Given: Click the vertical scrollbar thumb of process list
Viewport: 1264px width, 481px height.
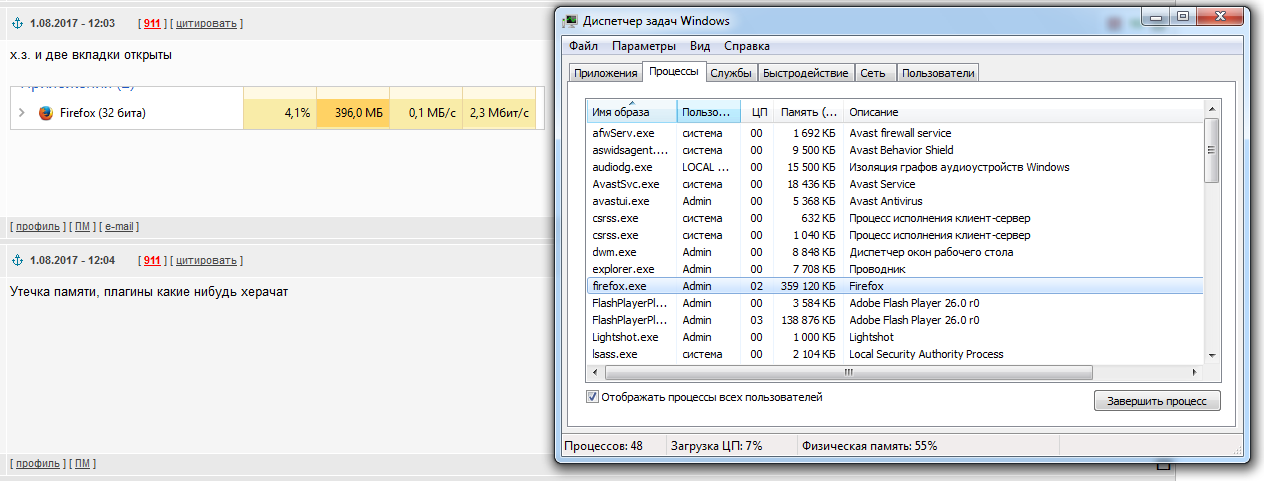Looking at the screenshot, I should [x=1211, y=150].
